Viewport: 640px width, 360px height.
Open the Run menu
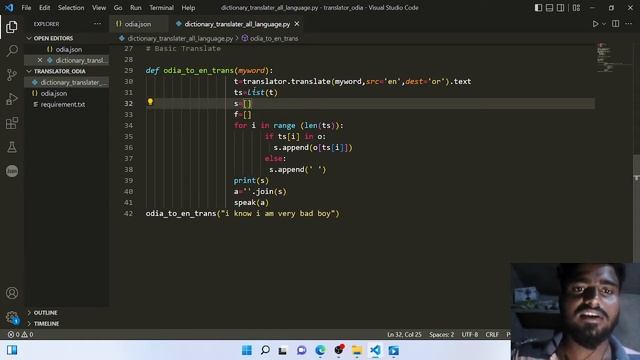[136, 8]
